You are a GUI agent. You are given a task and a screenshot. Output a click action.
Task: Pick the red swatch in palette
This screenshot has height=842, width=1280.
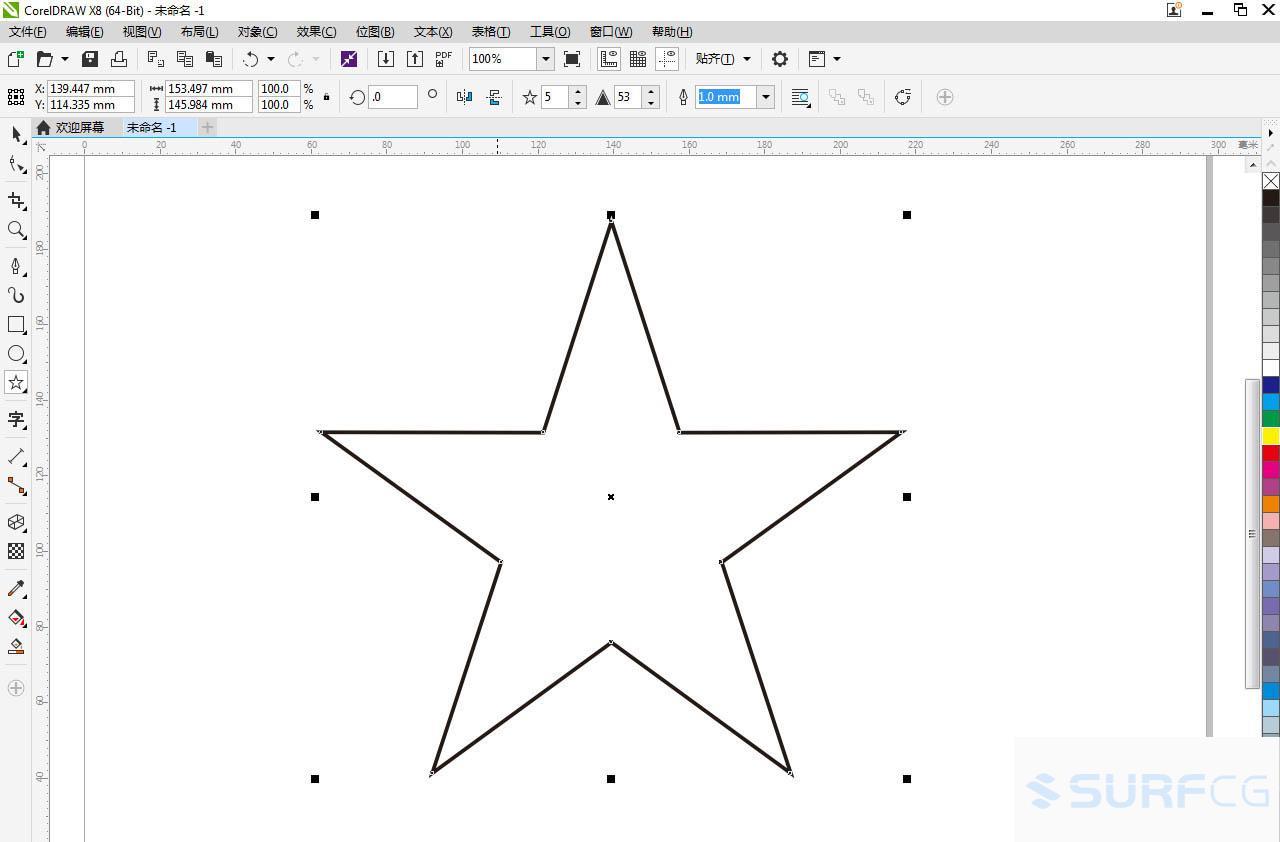(1270, 453)
